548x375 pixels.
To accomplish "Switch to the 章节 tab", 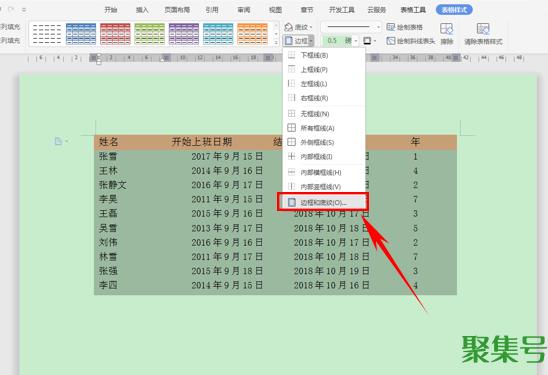I will [307, 10].
